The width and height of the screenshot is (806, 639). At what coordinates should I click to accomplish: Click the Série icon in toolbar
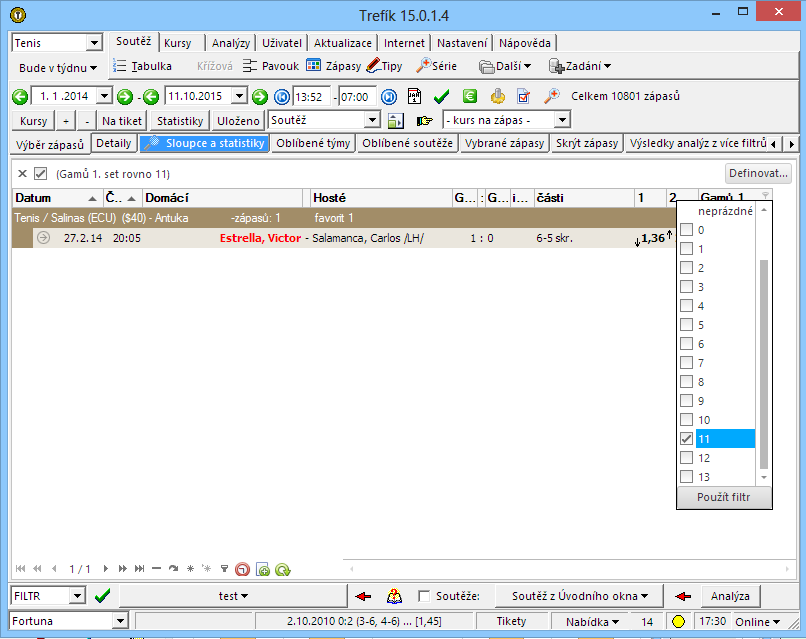437,66
